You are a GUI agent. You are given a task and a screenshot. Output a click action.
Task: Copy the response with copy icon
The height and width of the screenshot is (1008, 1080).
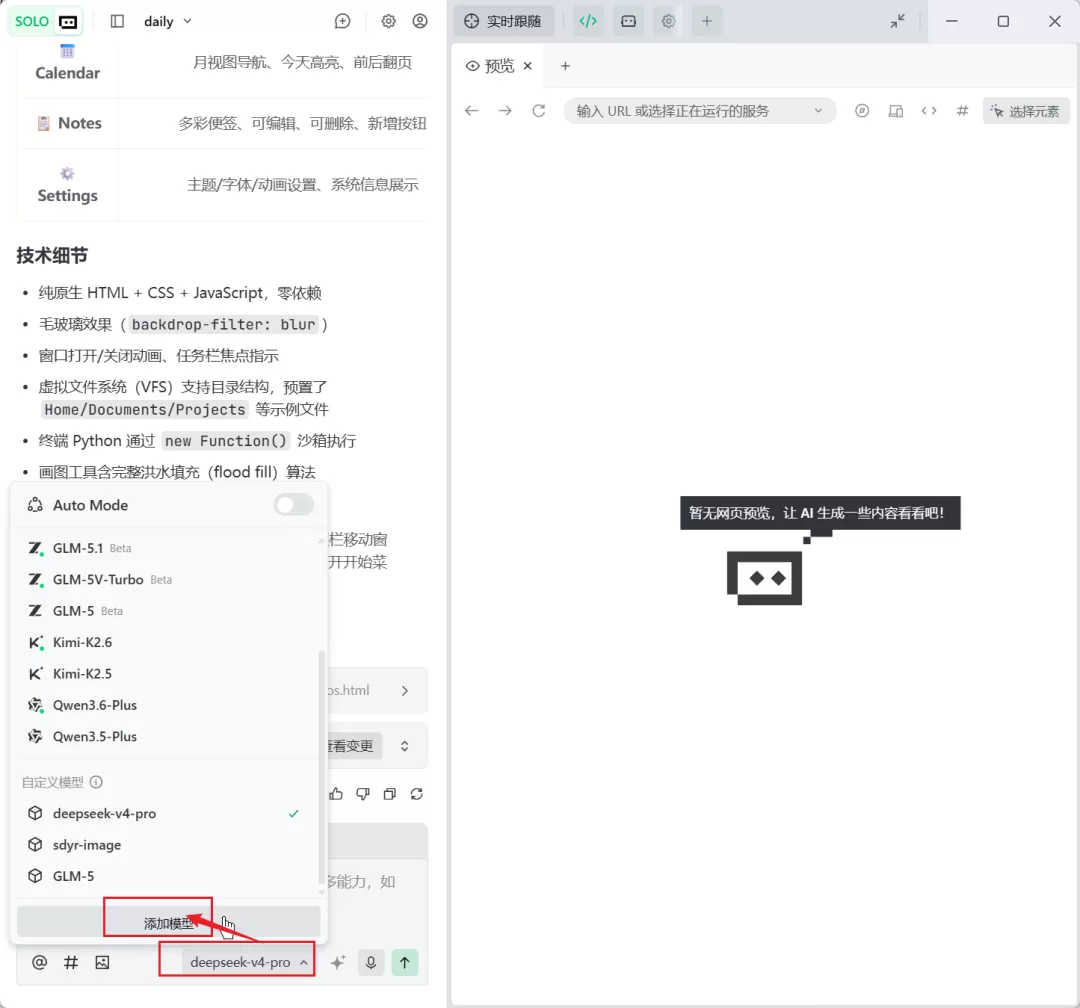click(x=390, y=794)
